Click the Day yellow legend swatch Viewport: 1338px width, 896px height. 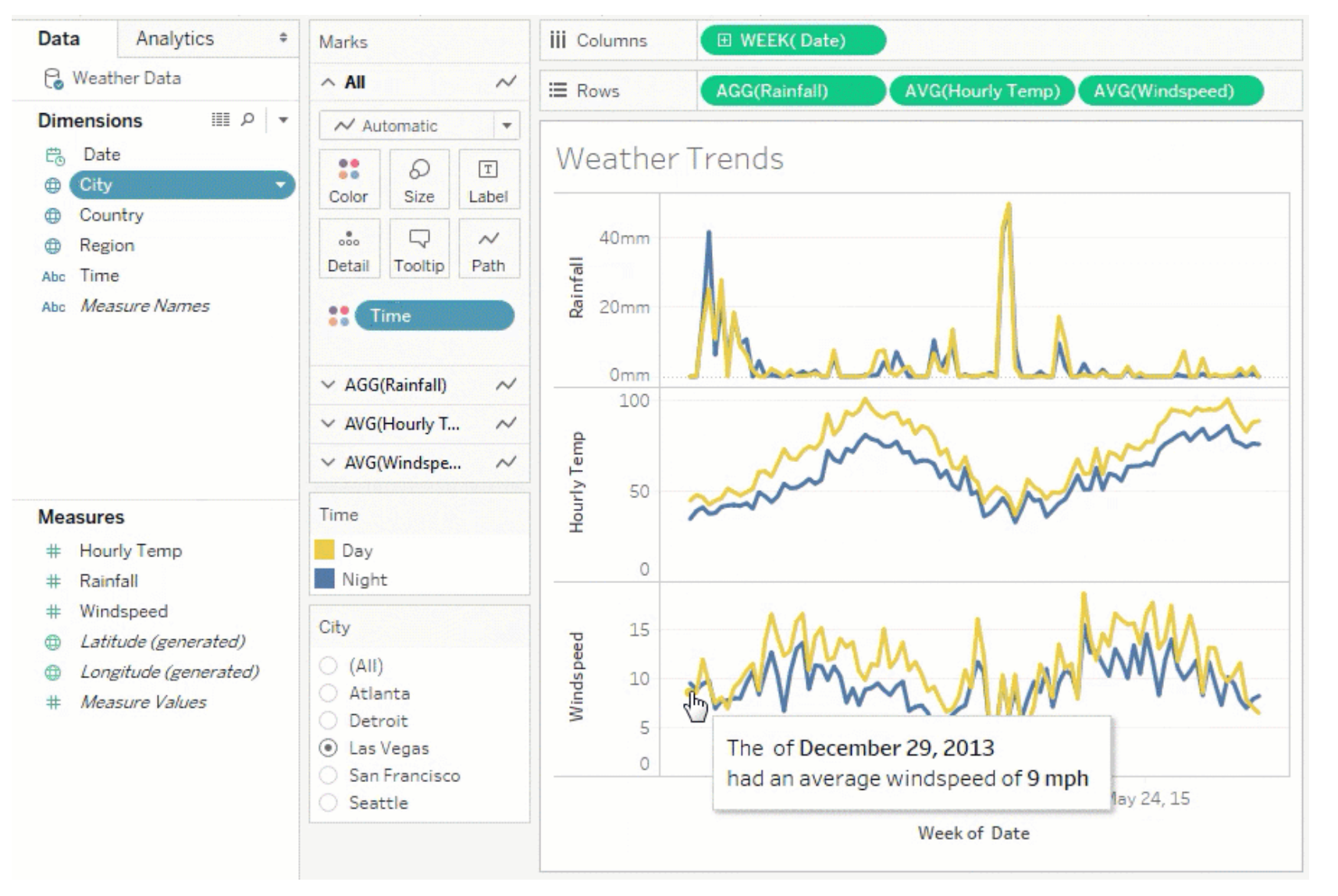click(324, 550)
